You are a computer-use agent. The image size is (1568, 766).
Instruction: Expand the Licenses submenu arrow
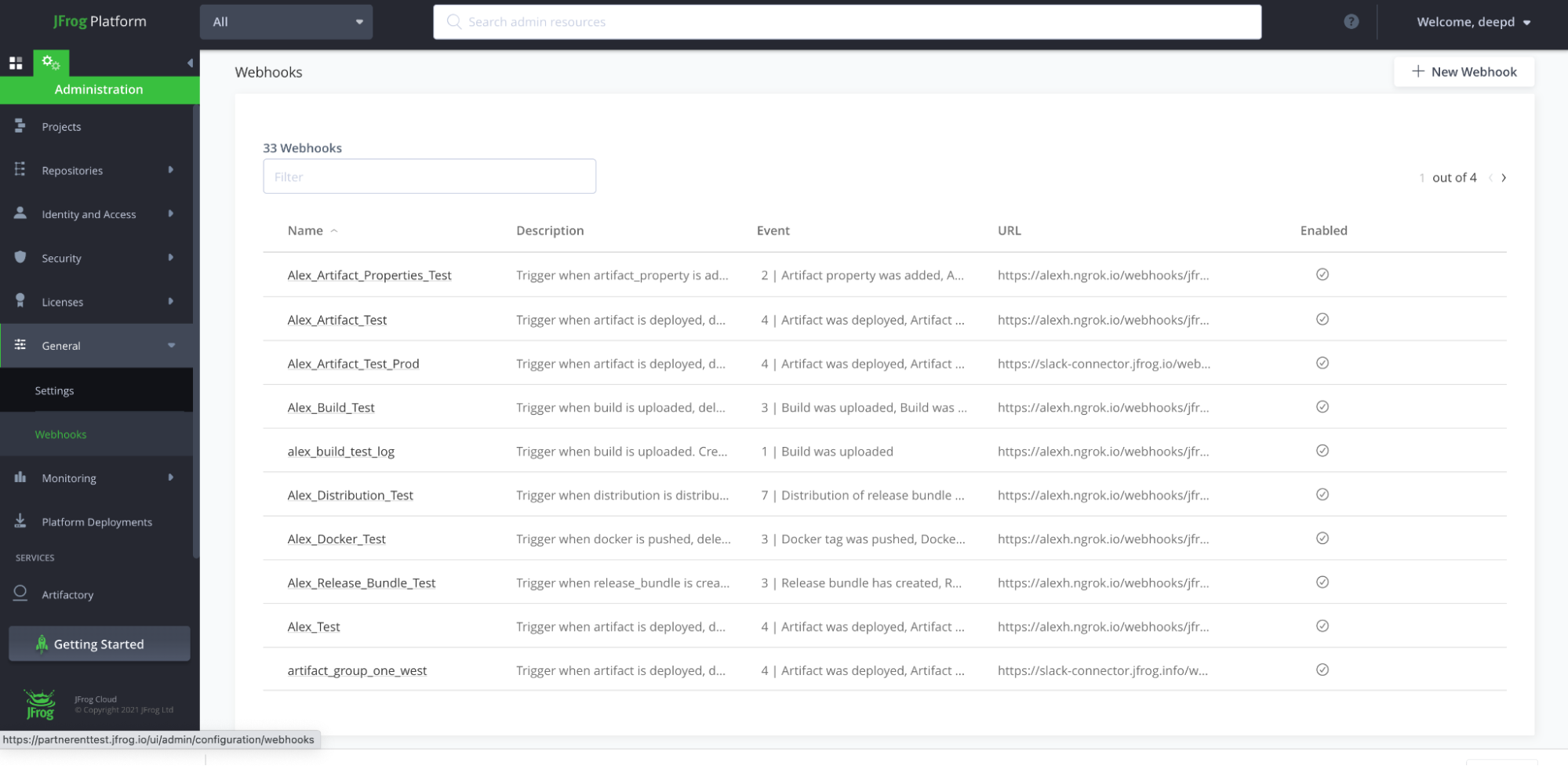pyautogui.click(x=170, y=301)
